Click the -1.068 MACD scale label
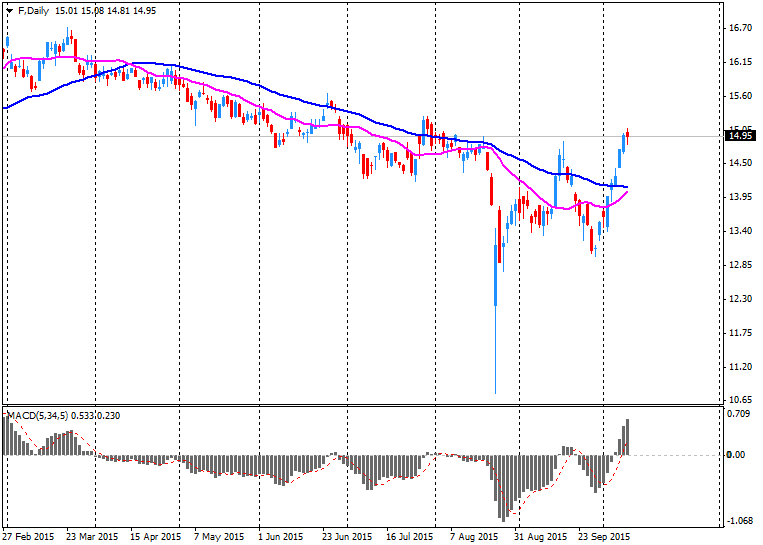 coord(739,521)
